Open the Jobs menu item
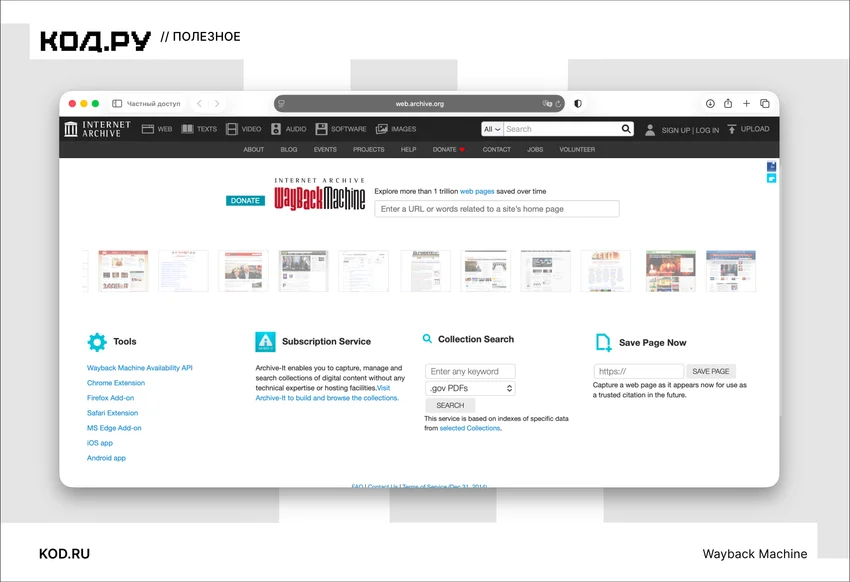Viewport: 850px width, 582px height. (535, 150)
